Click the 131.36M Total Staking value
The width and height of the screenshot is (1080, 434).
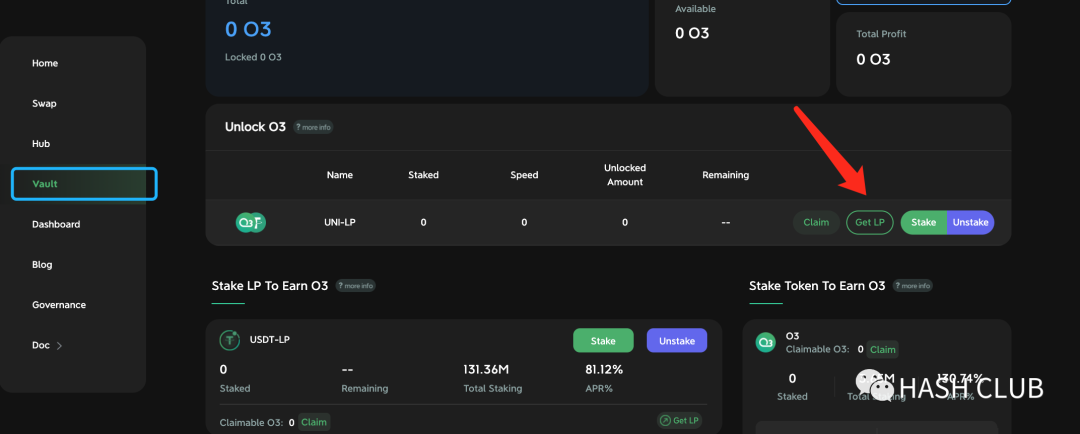click(x=486, y=370)
